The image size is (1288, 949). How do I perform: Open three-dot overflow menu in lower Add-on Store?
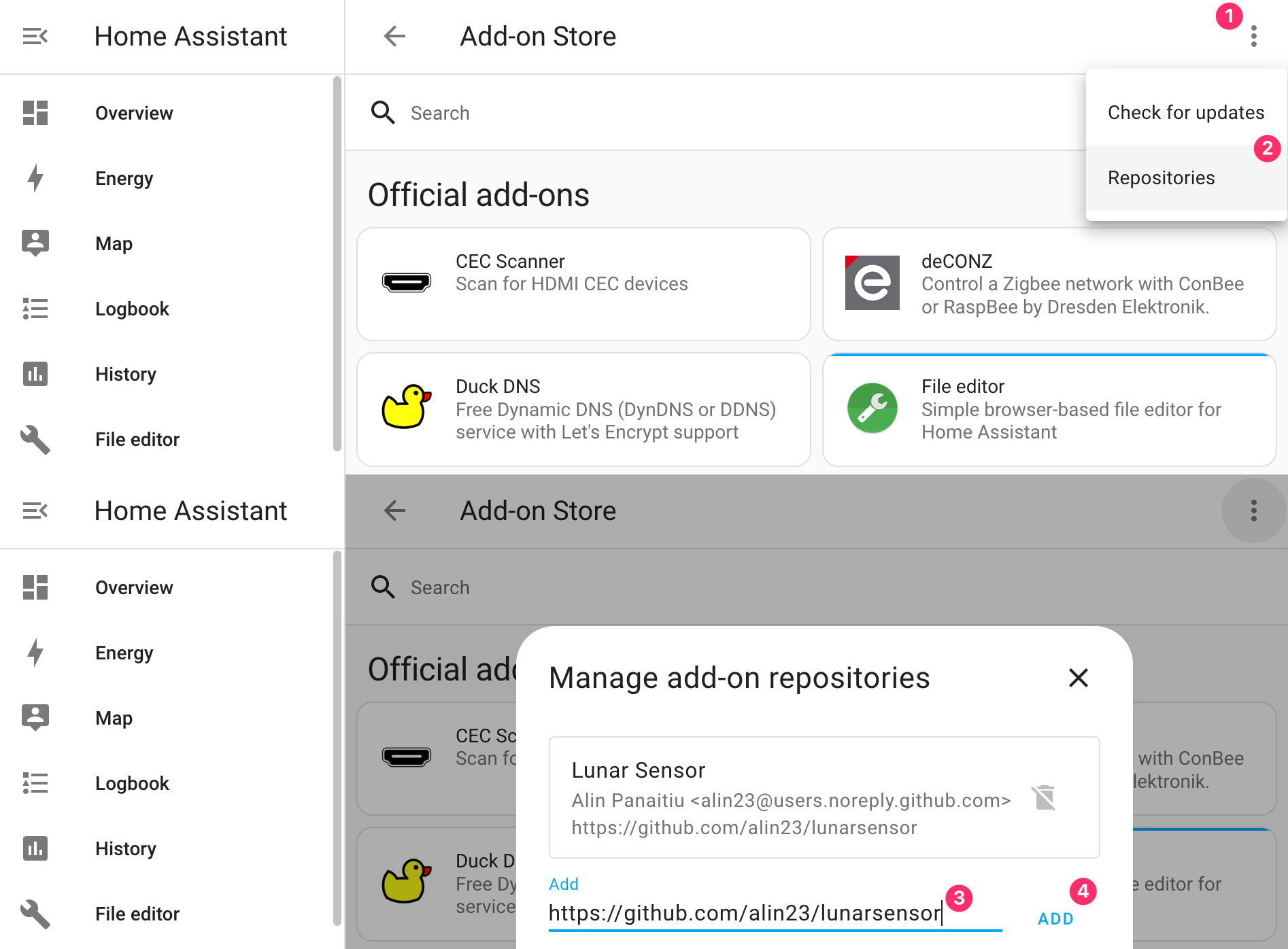pyautogui.click(x=1254, y=511)
